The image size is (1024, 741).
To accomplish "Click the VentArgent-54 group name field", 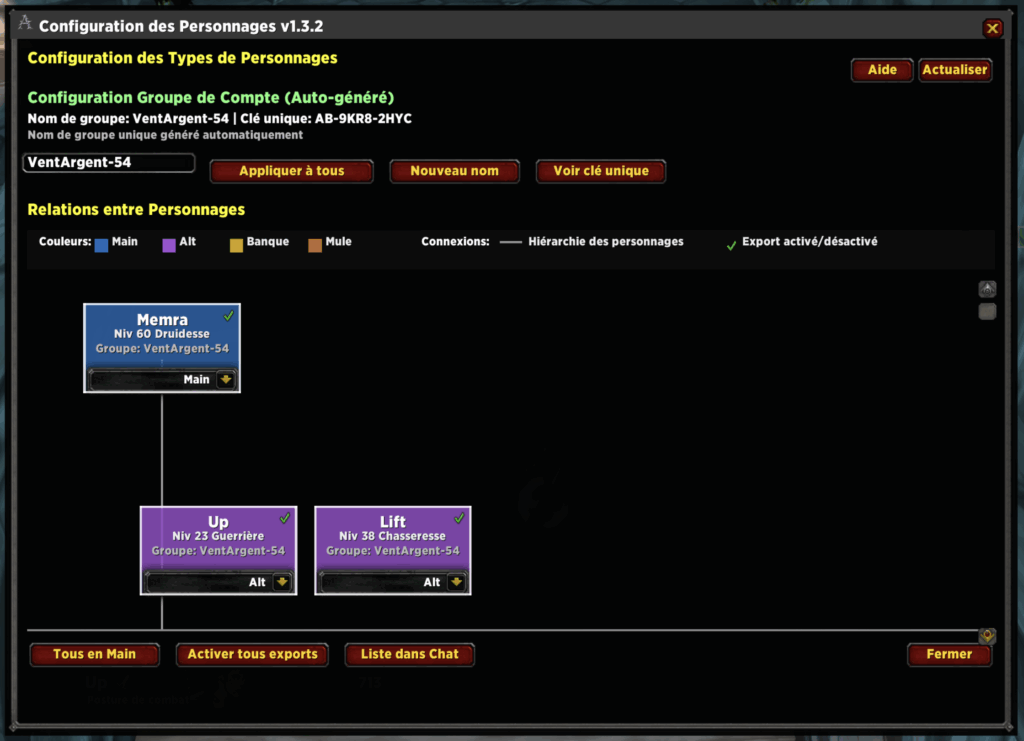I will coord(108,162).
